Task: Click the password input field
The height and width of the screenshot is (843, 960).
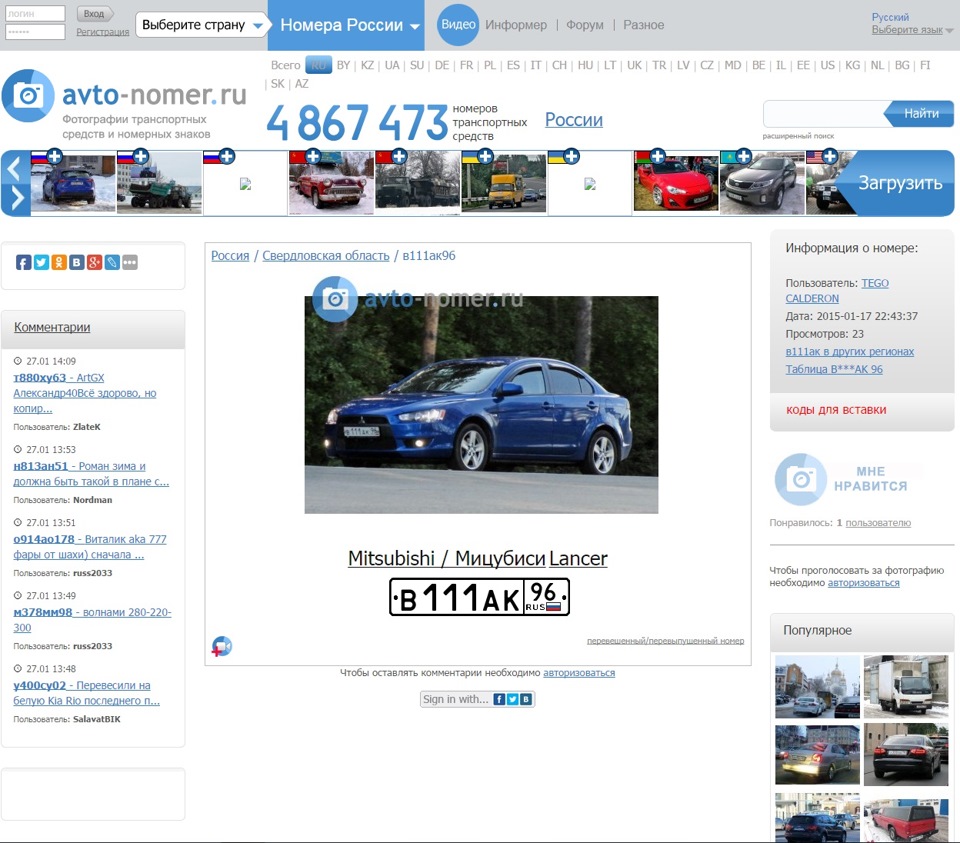Action: (35, 32)
